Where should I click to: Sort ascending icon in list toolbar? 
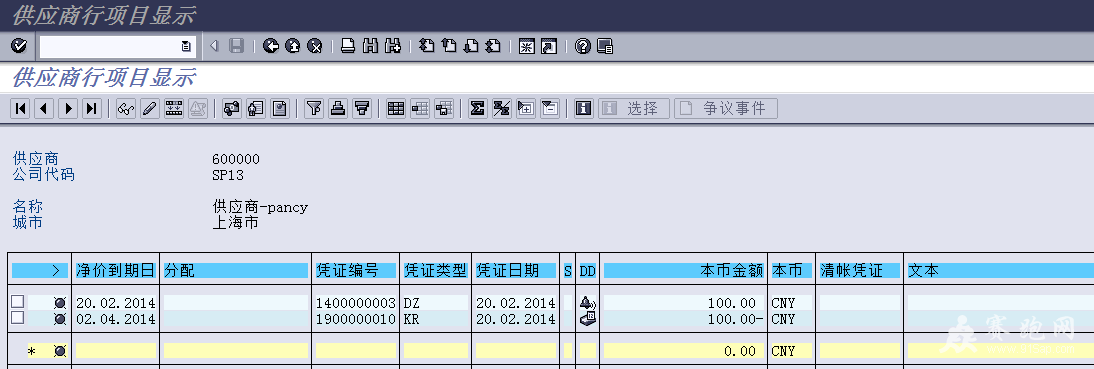[338, 108]
